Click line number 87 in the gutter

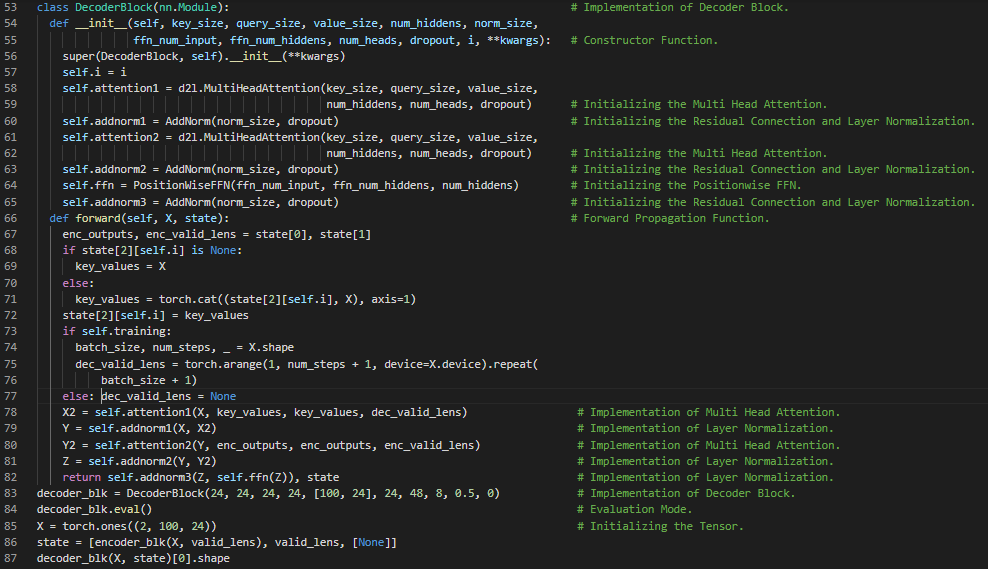tap(14, 558)
